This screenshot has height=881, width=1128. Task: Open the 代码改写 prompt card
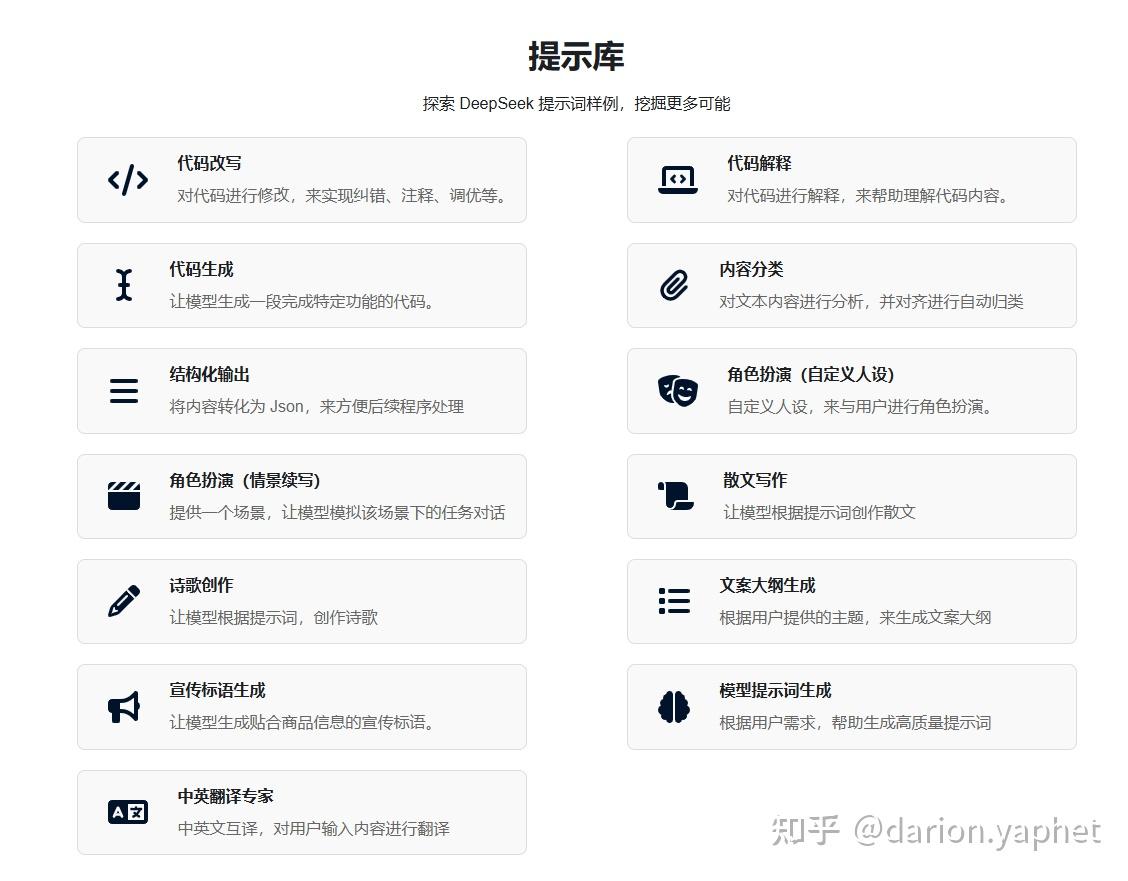[x=301, y=180]
